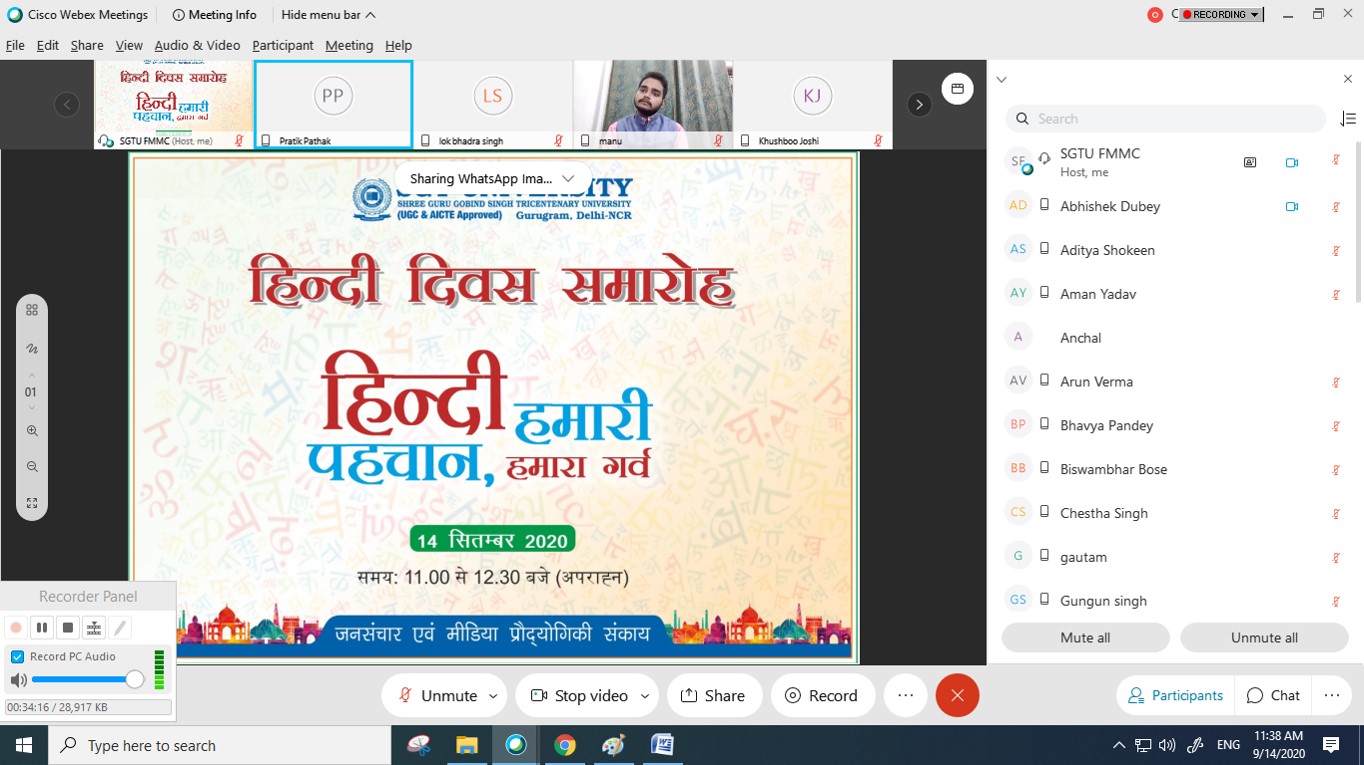Open Meeting Info
The image size is (1364, 765).
tap(214, 15)
